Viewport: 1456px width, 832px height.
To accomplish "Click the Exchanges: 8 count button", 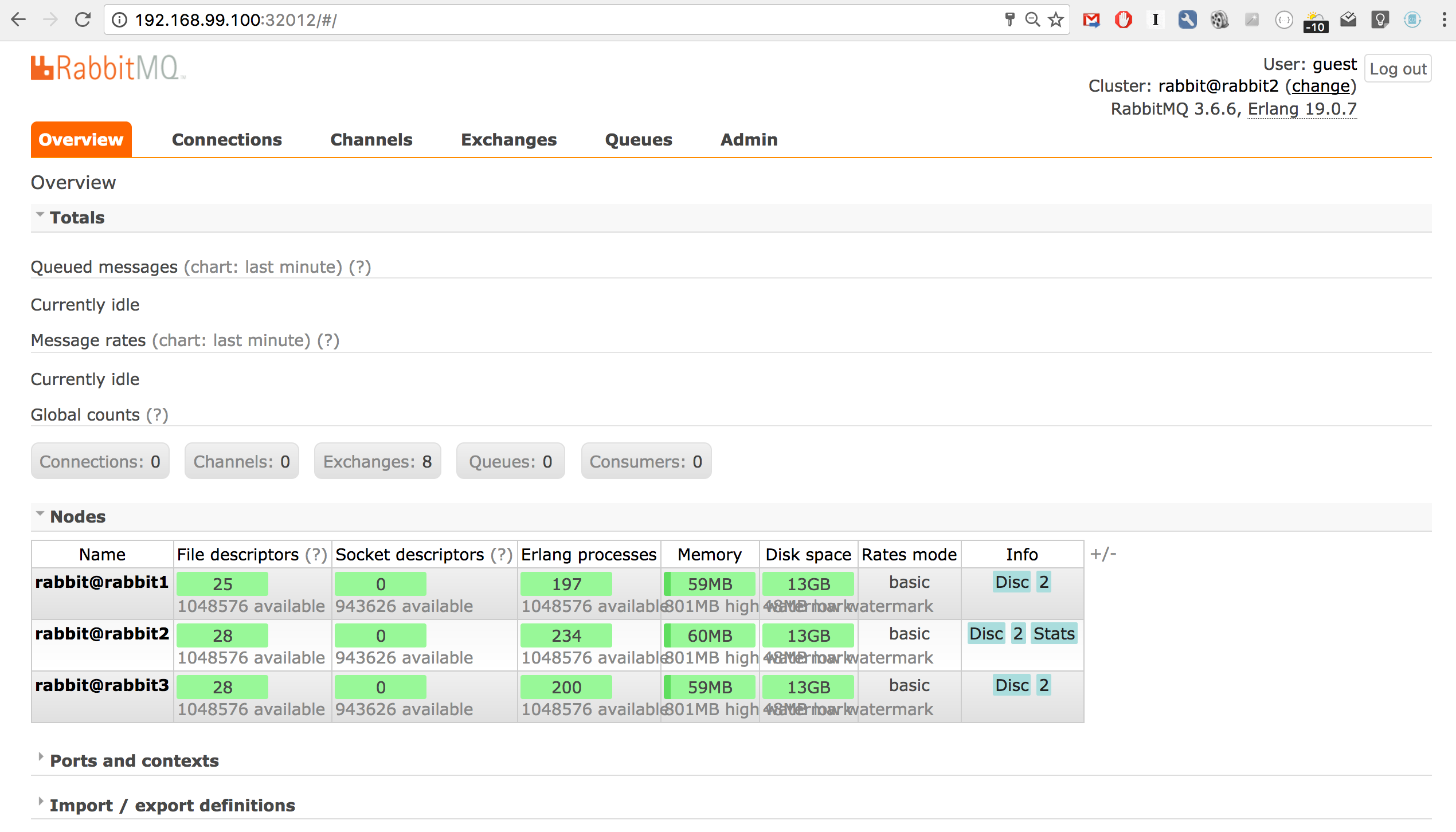I will [x=378, y=461].
